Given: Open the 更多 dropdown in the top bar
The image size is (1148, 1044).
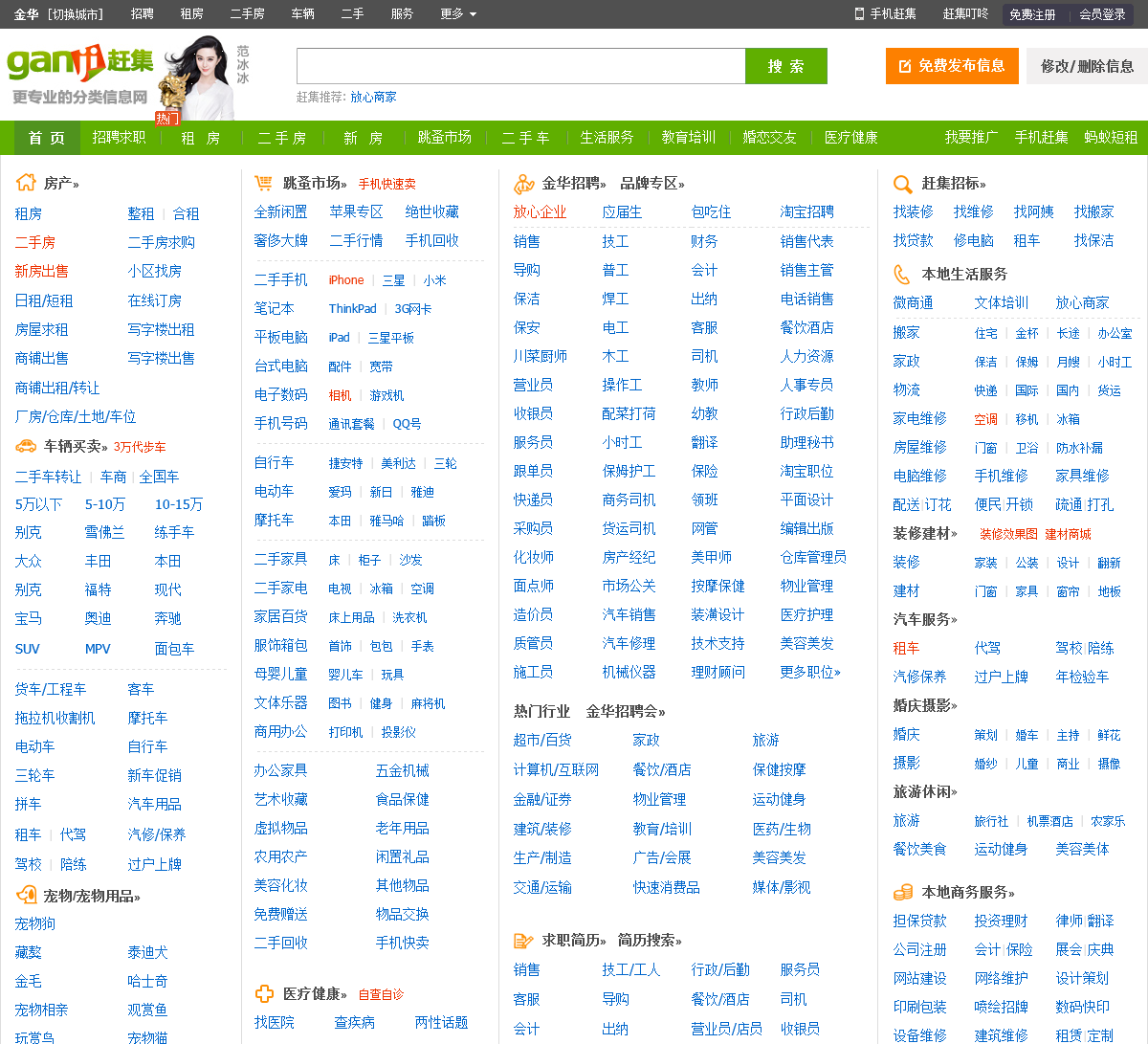Looking at the screenshot, I should [x=458, y=13].
